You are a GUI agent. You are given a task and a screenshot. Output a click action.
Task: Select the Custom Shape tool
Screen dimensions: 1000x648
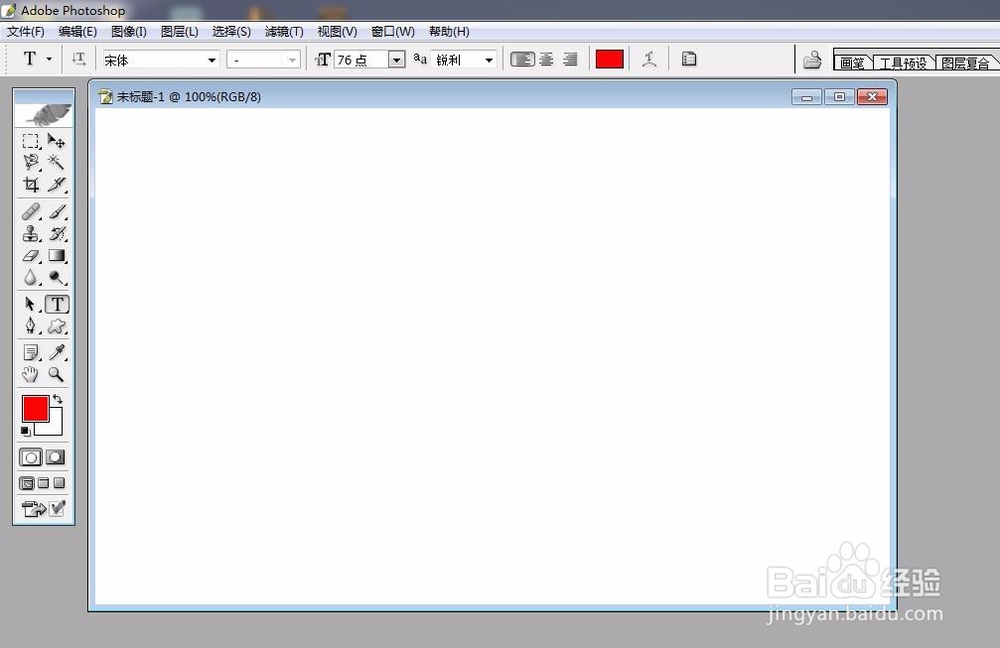(56, 327)
